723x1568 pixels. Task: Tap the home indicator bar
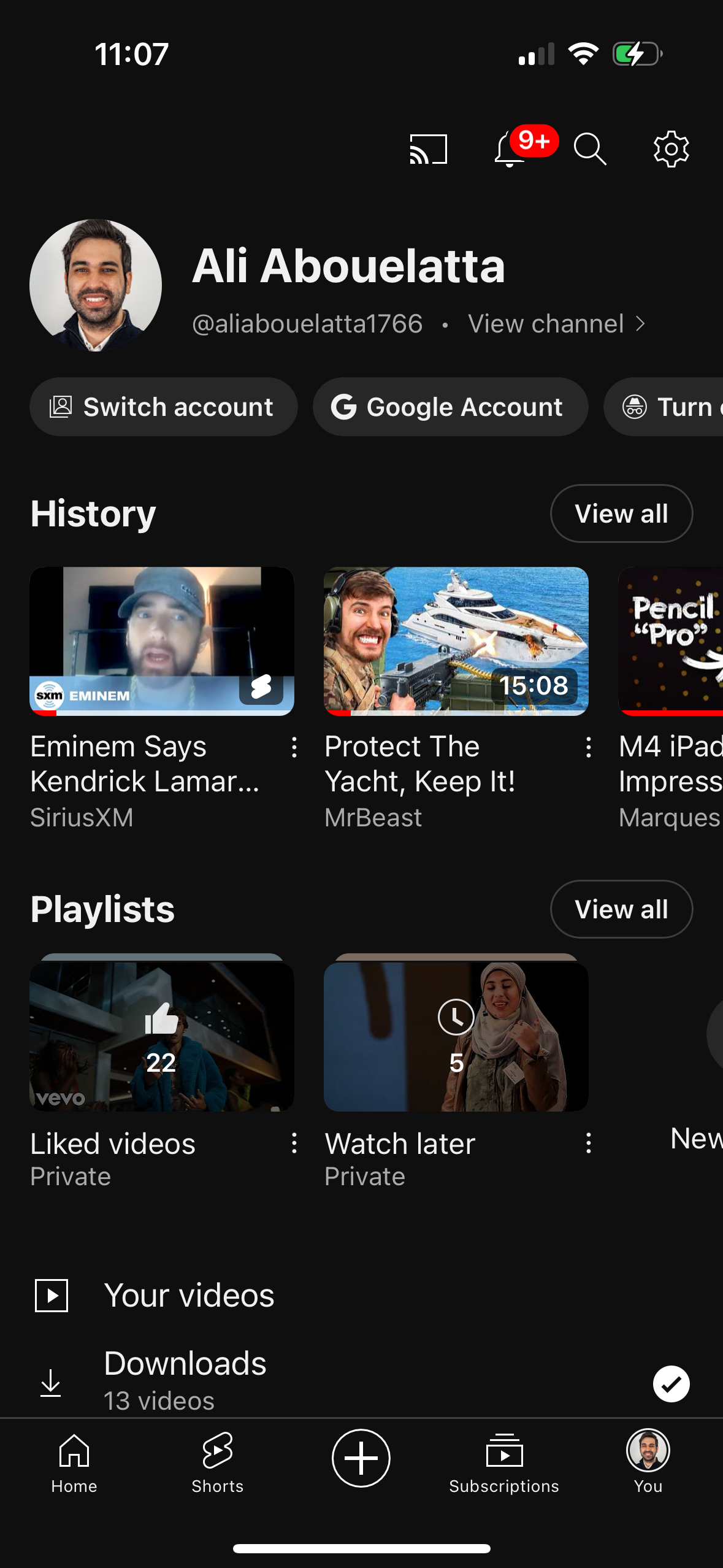pyautogui.click(x=362, y=1548)
